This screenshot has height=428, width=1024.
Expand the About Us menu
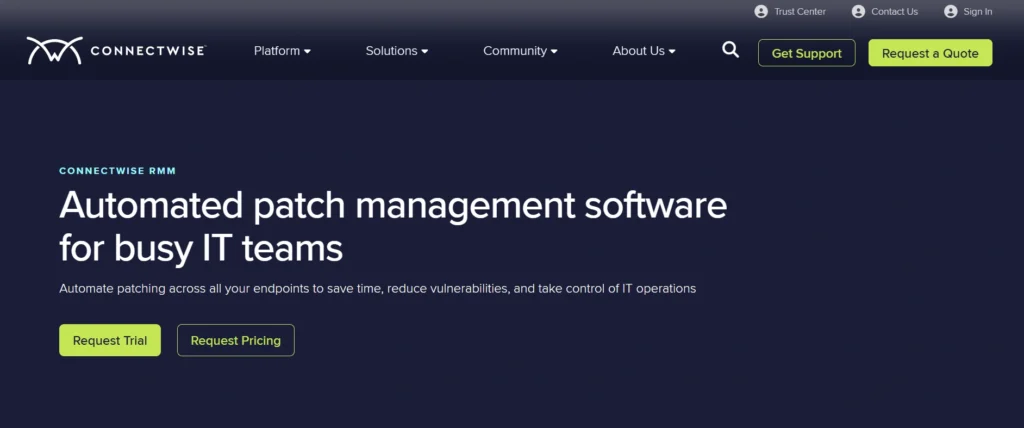pyautogui.click(x=643, y=51)
